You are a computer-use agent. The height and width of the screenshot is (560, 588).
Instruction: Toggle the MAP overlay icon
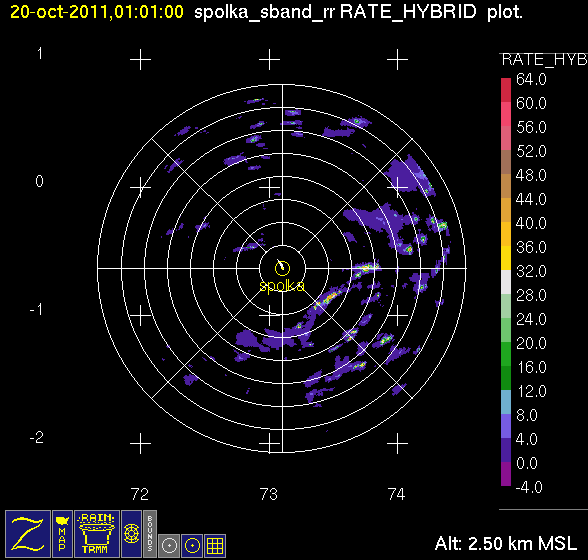(x=62, y=534)
